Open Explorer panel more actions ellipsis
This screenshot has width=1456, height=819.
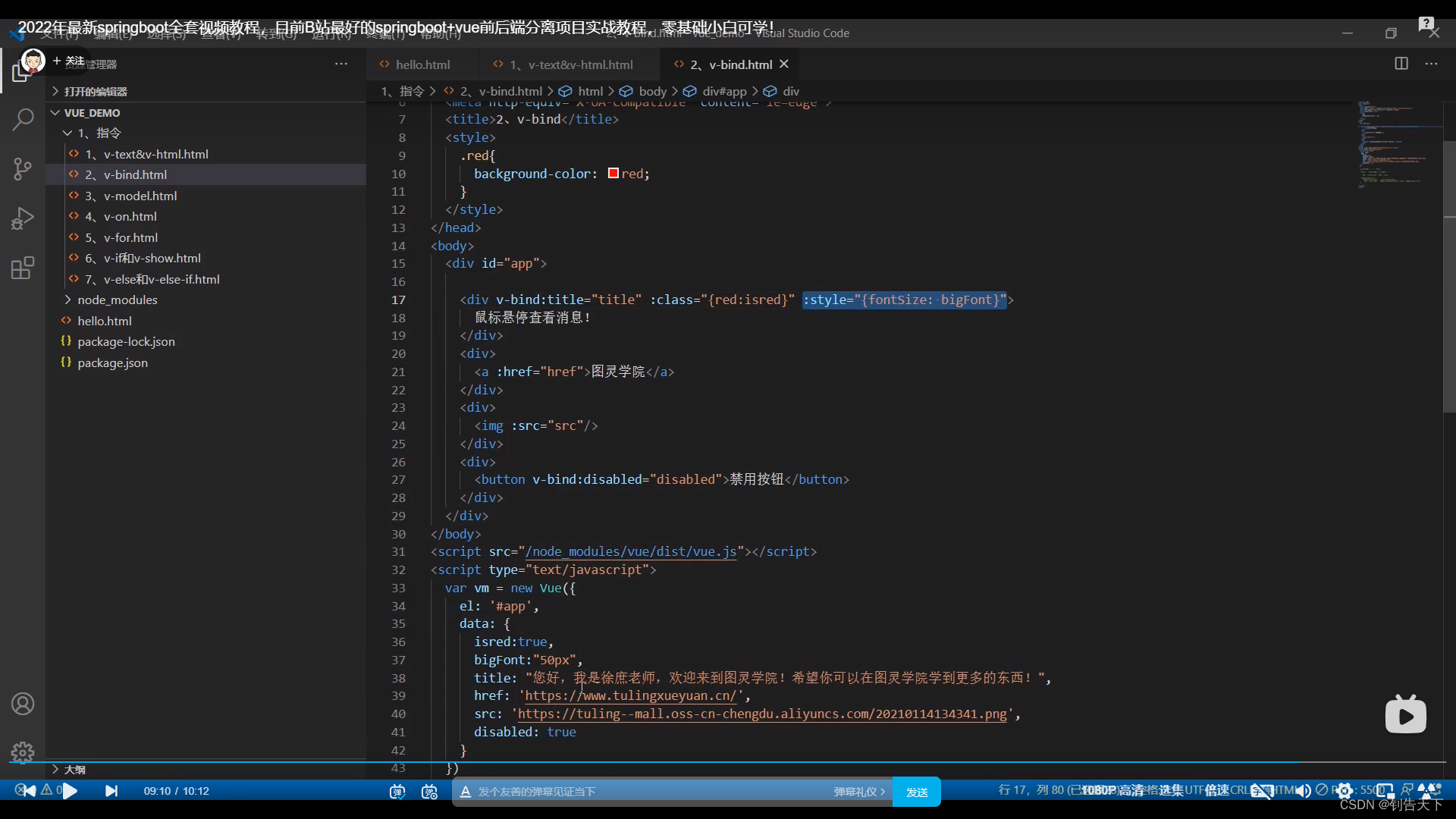click(341, 64)
